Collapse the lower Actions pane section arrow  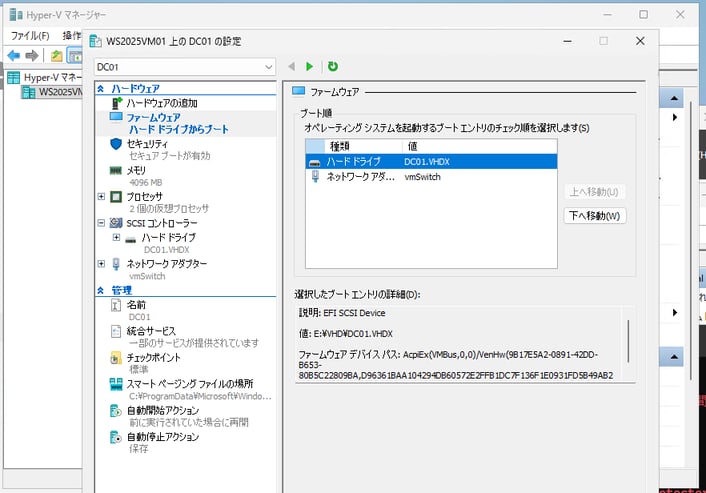[x=674, y=357]
